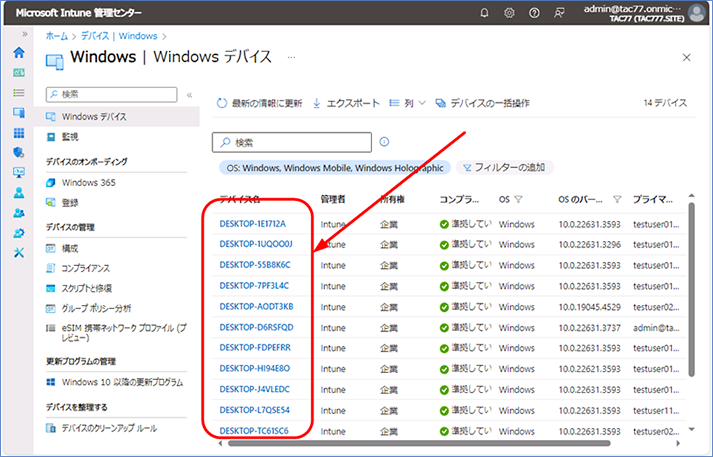Image resolution: width=713 pixels, height=457 pixels.
Task: Open device DESKTOP-TC61SC6
Action: [254, 431]
